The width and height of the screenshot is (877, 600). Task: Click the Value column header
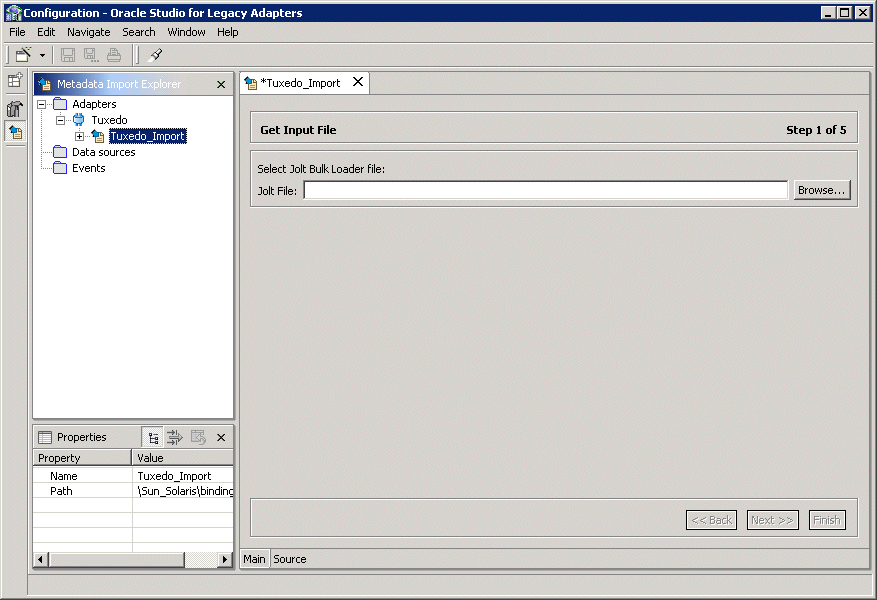[x=183, y=458]
